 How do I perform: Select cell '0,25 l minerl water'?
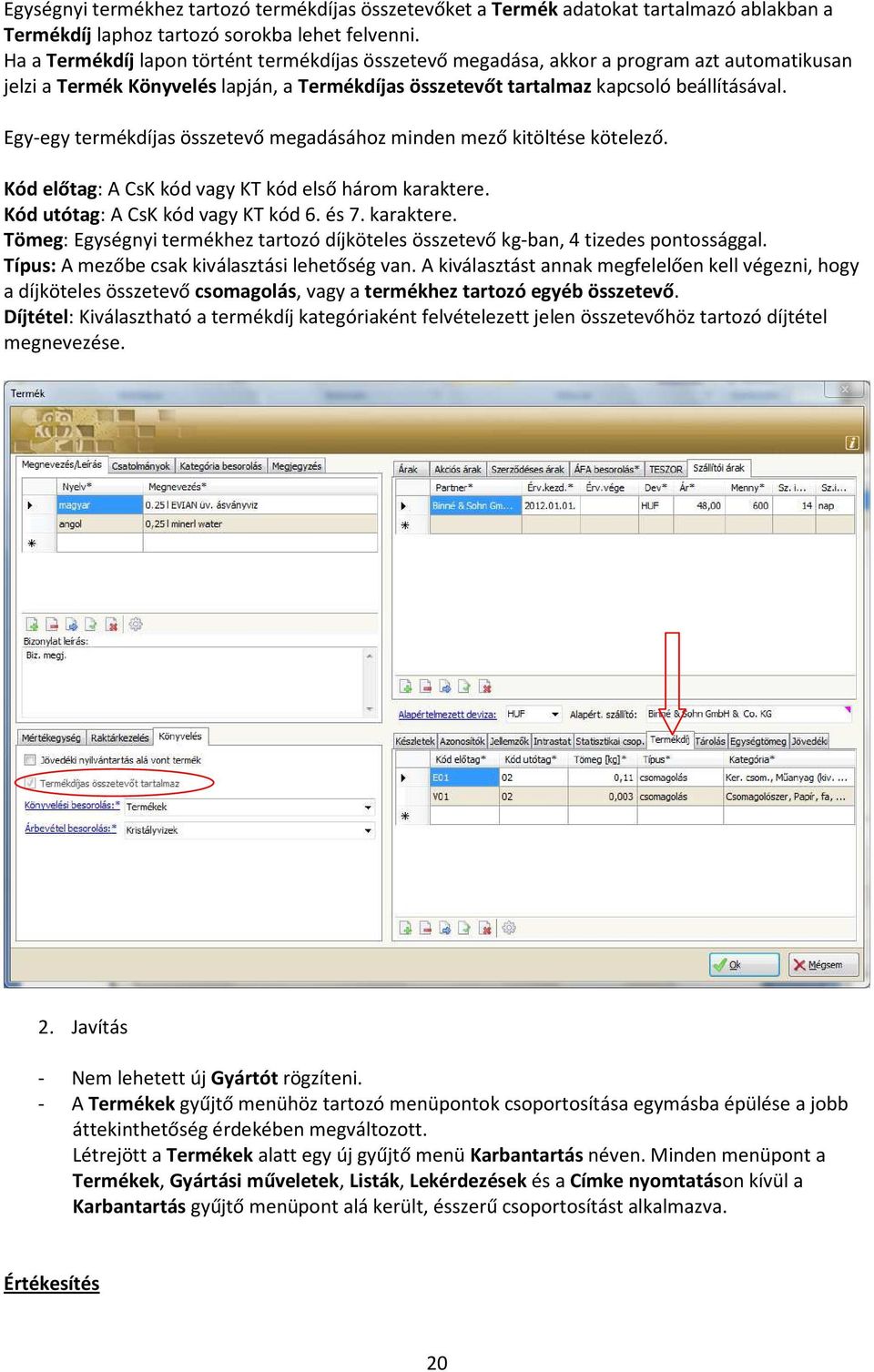click(260, 524)
